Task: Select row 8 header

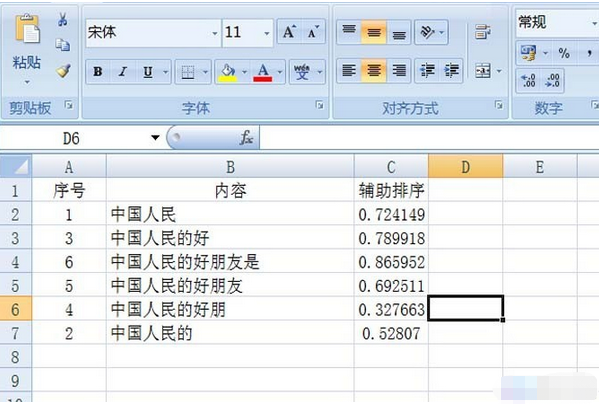Action: tap(15, 357)
